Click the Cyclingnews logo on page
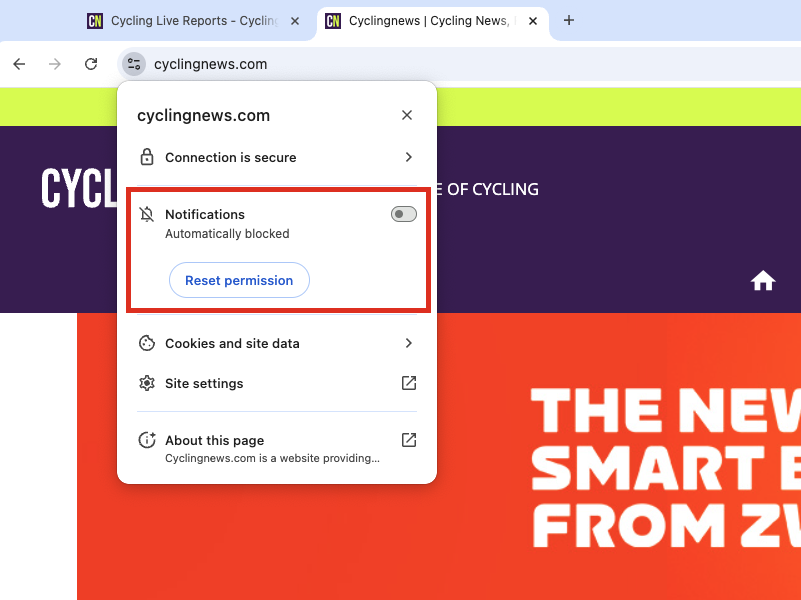The image size is (801, 600). 79,189
